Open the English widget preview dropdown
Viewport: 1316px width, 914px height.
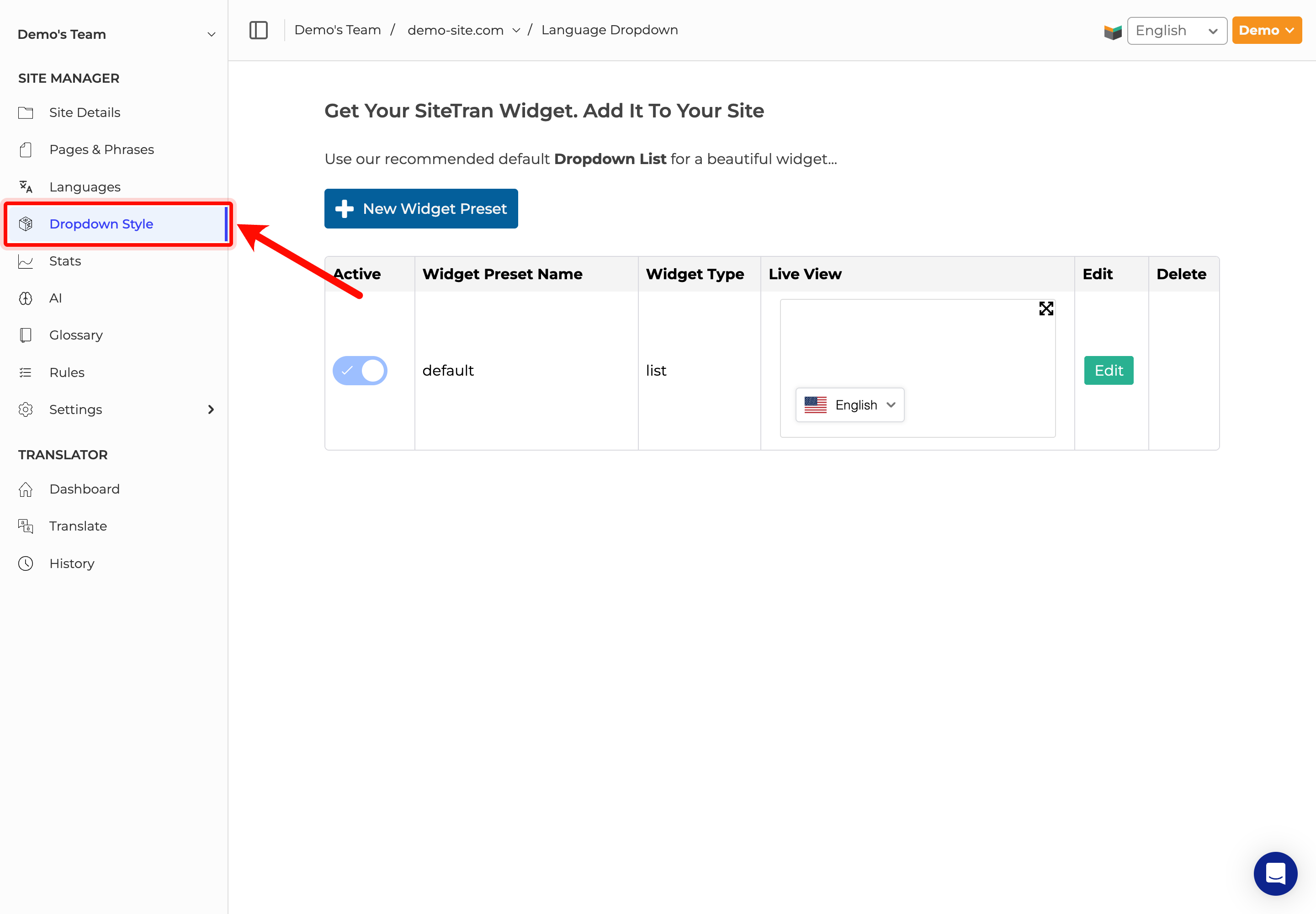850,405
